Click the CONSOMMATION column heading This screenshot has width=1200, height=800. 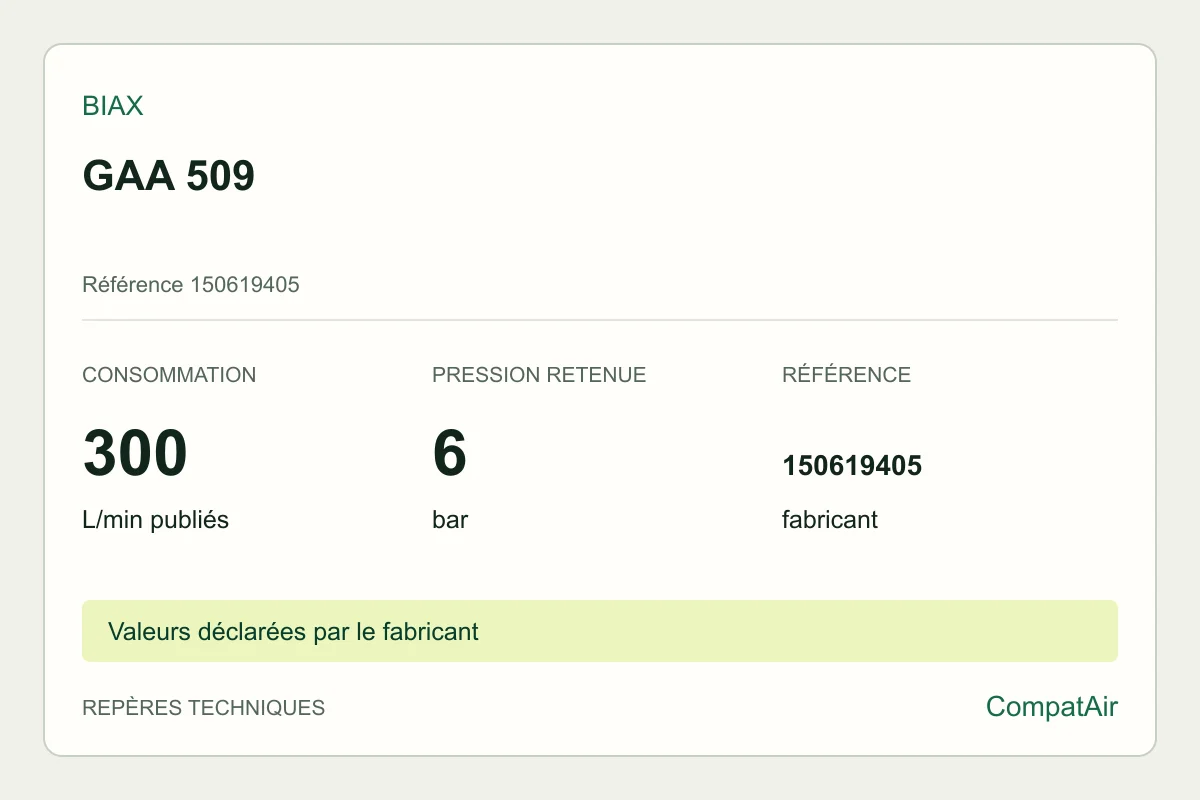click(x=169, y=375)
